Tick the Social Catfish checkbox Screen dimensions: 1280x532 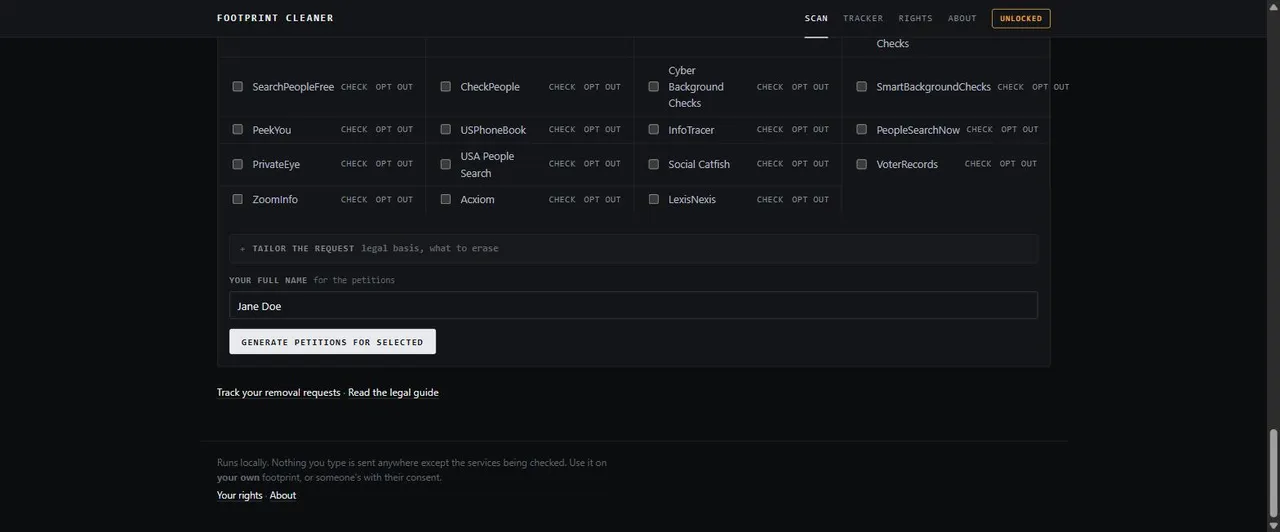[x=654, y=164]
